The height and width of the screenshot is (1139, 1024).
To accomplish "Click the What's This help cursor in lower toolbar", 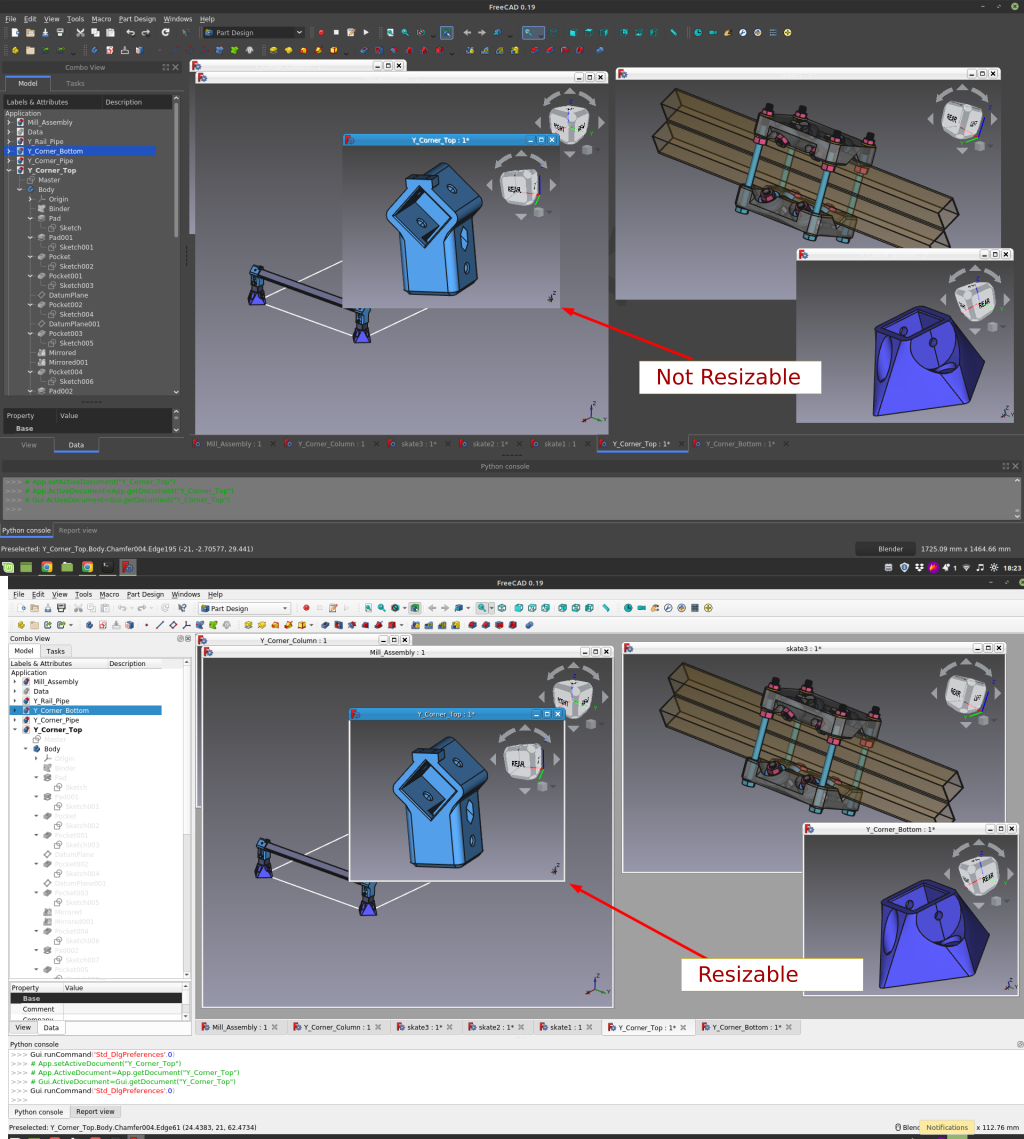I will [x=181, y=608].
